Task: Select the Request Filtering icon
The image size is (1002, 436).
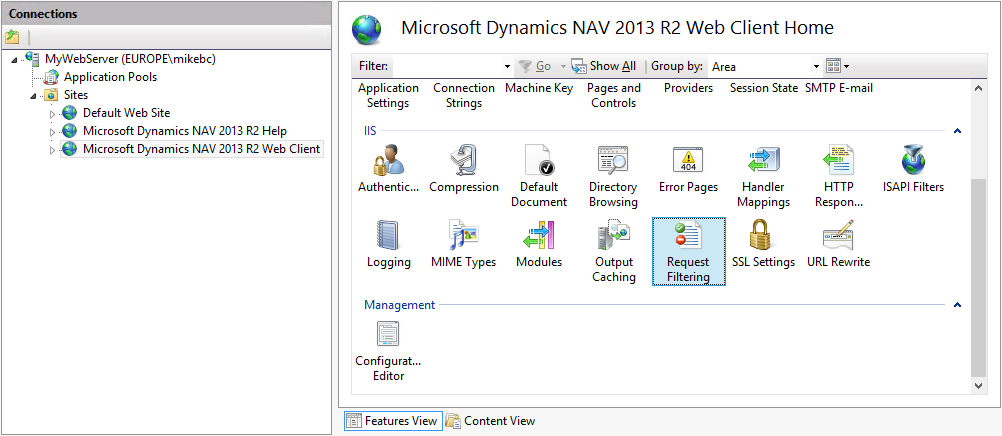Action: tap(688, 251)
